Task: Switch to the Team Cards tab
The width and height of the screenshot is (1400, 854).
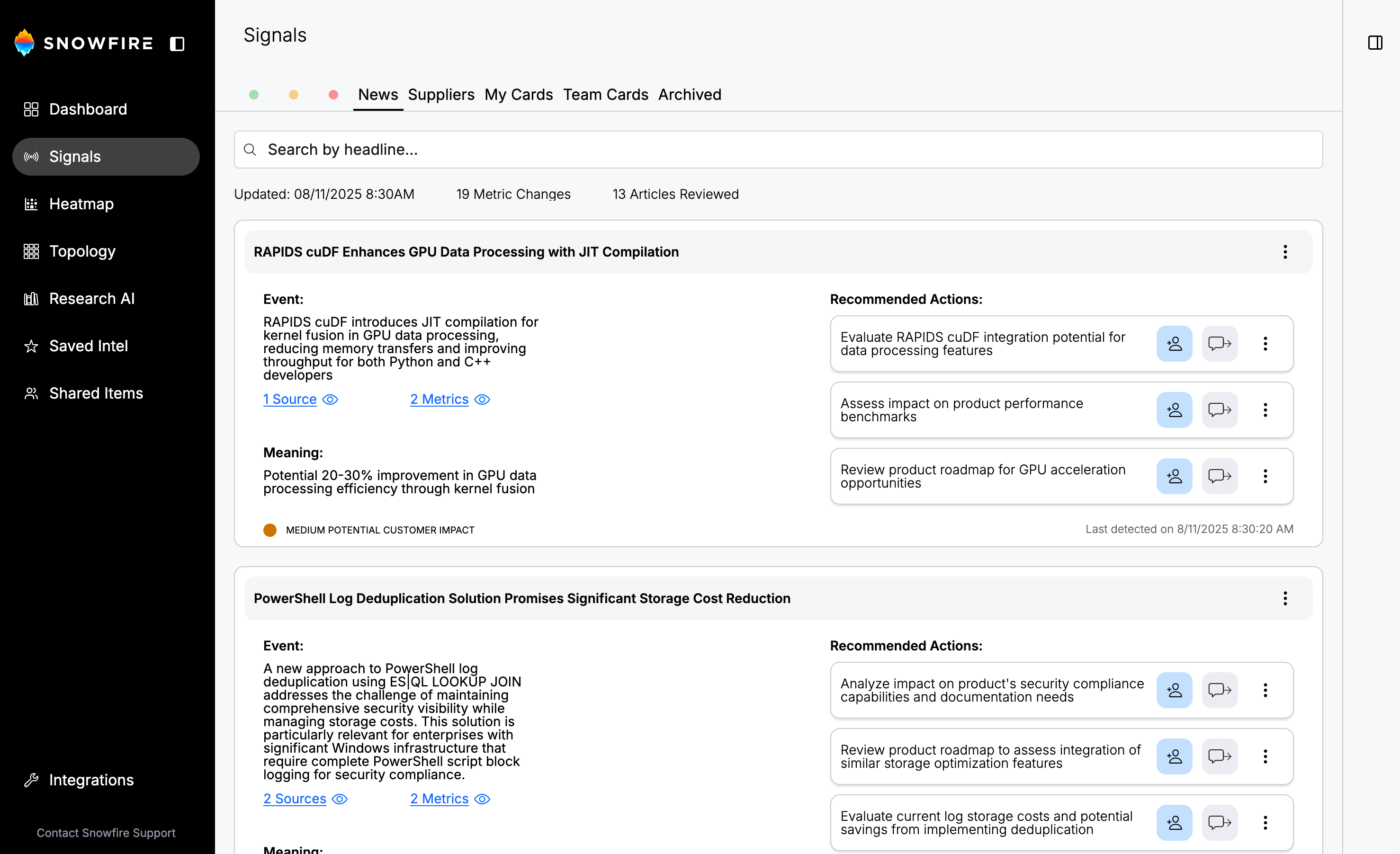Action: coord(606,94)
